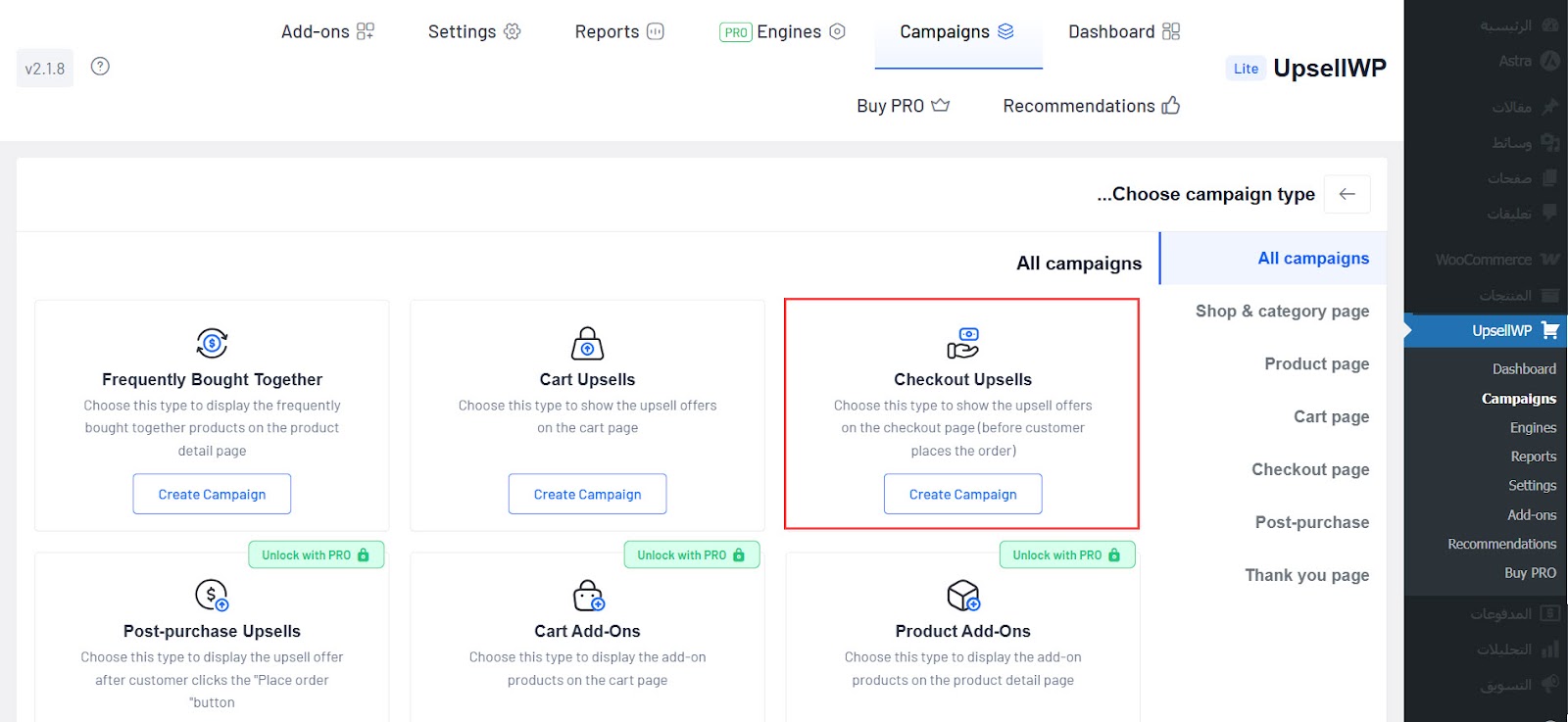1568x722 pixels.
Task: Filter by Shop & category page
Action: coord(1282,311)
